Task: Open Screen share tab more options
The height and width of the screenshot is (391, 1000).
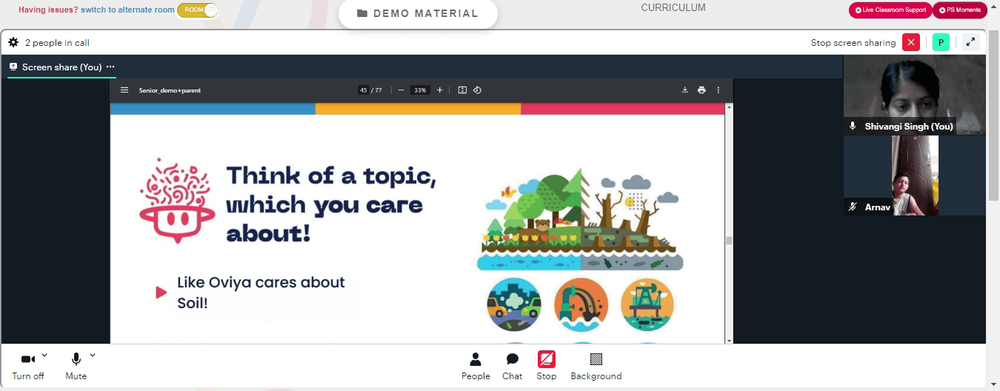Action: coord(110,67)
